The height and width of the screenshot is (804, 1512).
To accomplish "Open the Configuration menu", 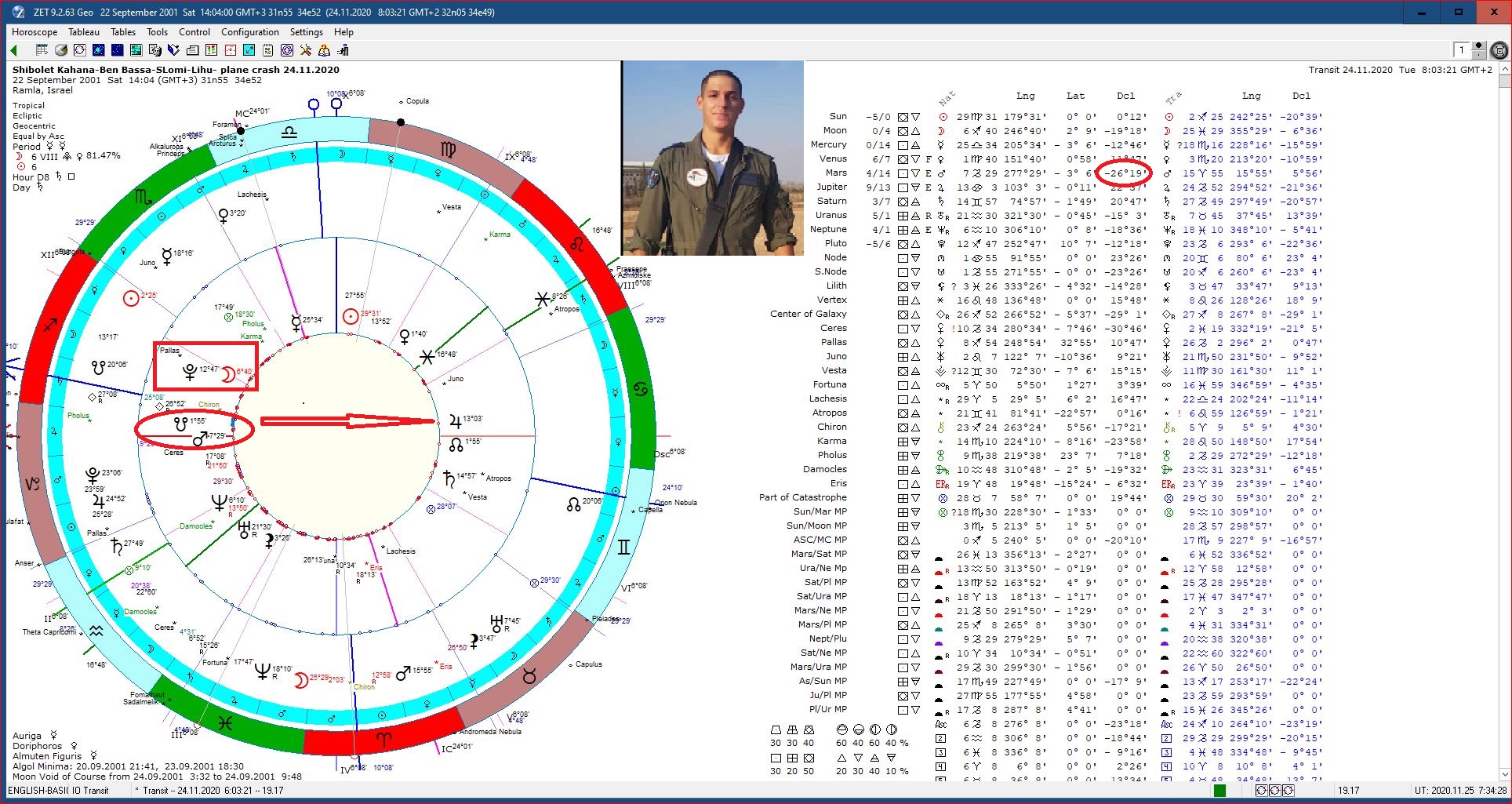I will [x=250, y=32].
